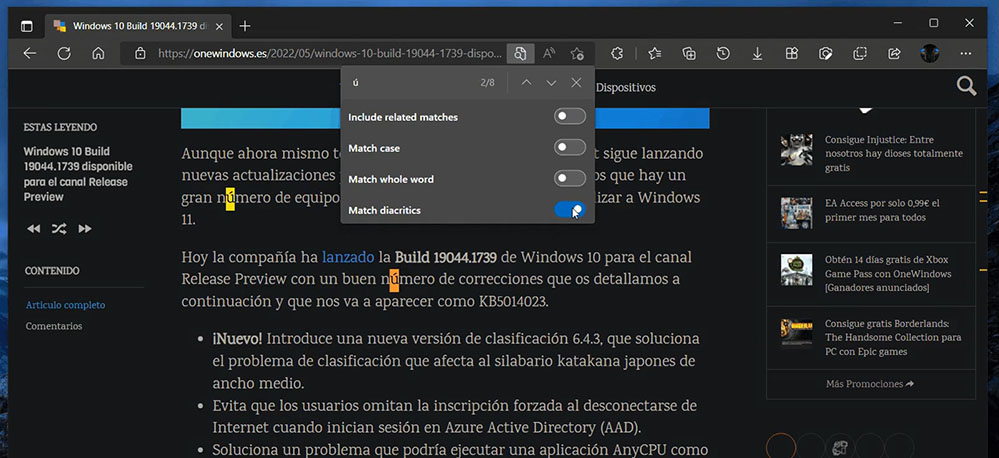Close the Windows 10 Build 19044.1739 tab

click(219, 26)
